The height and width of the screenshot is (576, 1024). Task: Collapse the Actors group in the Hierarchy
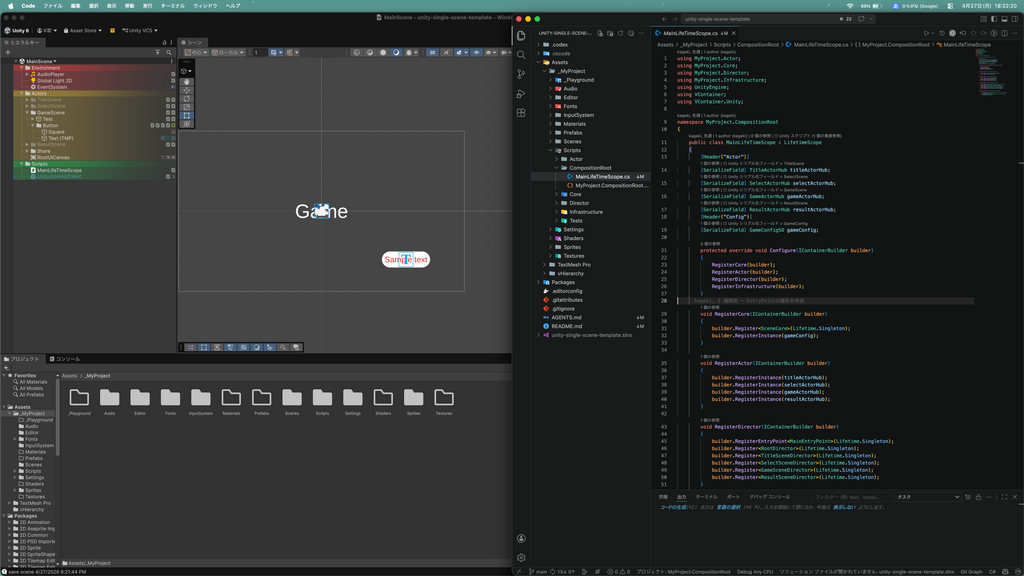tap(22, 94)
